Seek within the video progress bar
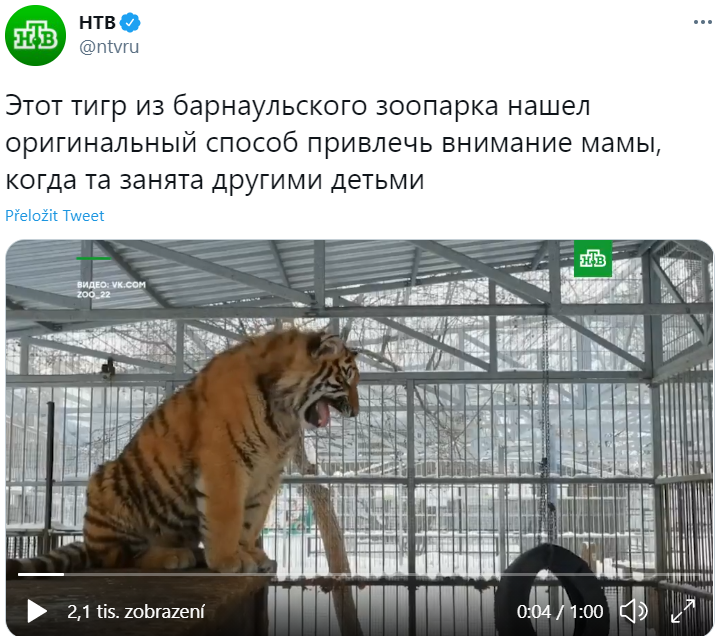 click(x=359, y=574)
